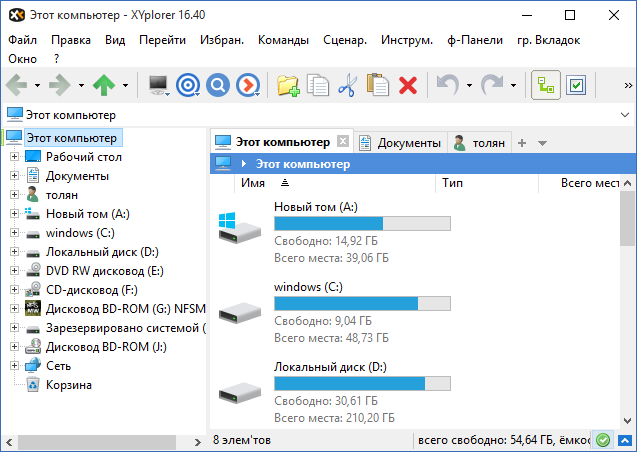
Task: Toggle the checkbox selection mode button
Action: click(575, 85)
